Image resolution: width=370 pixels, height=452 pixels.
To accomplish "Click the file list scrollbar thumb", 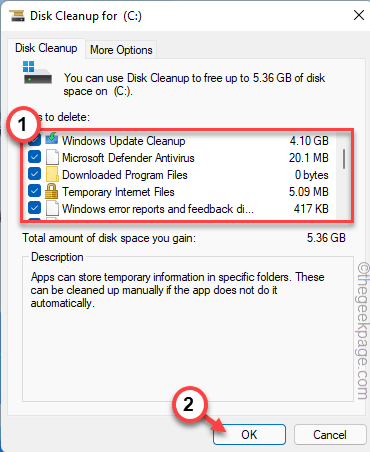I will point(344,159).
